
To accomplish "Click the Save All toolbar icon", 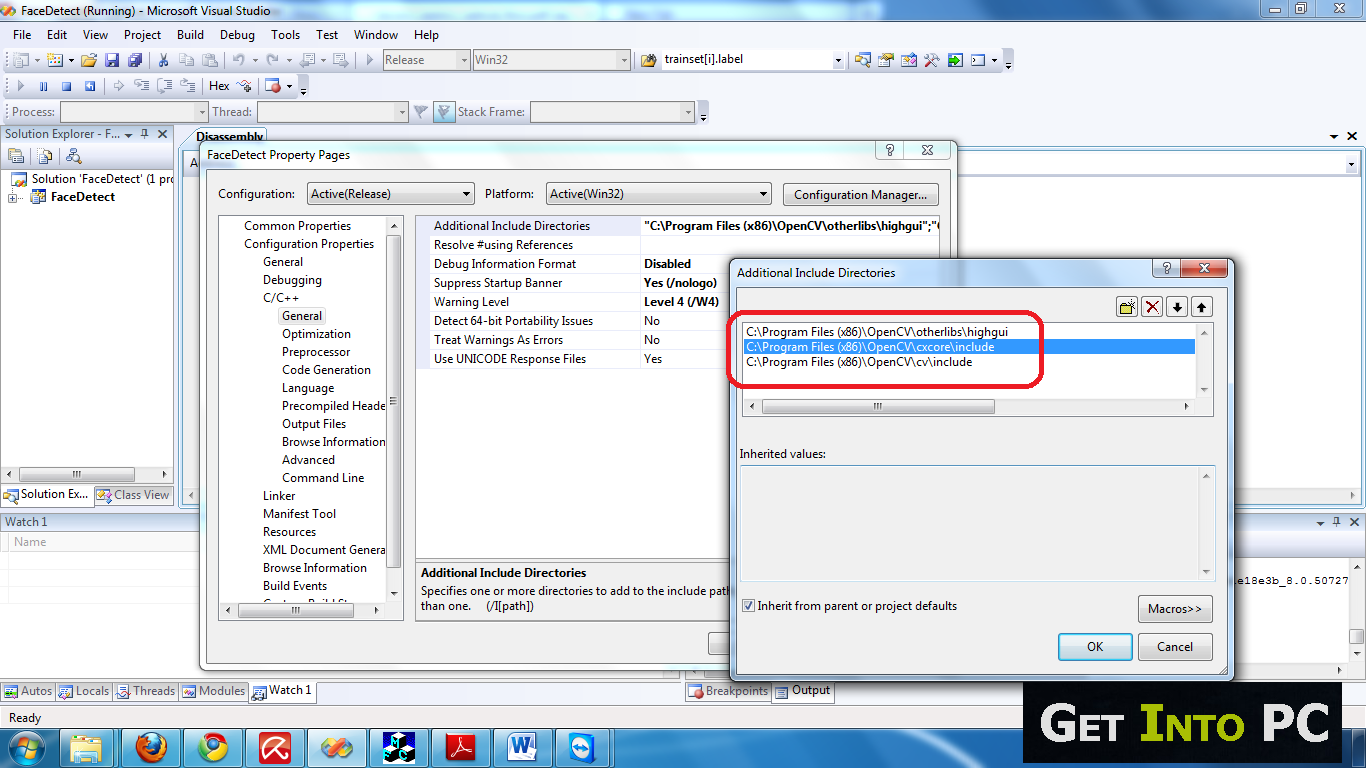I will coord(133,60).
